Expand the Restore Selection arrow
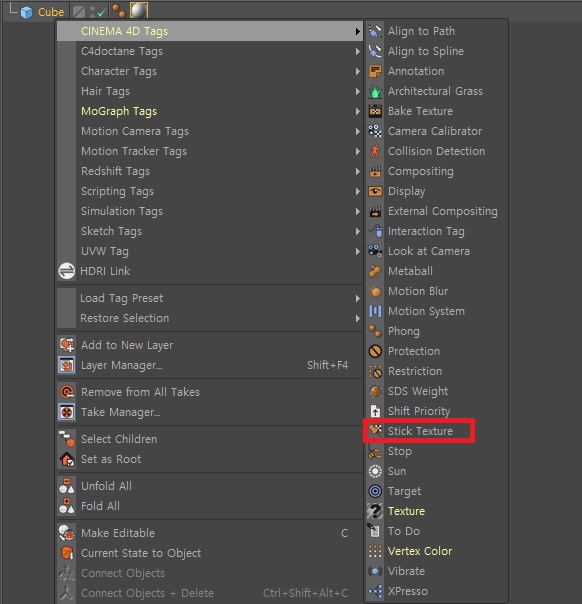582x604 pixels. click(x=358, y=319)
